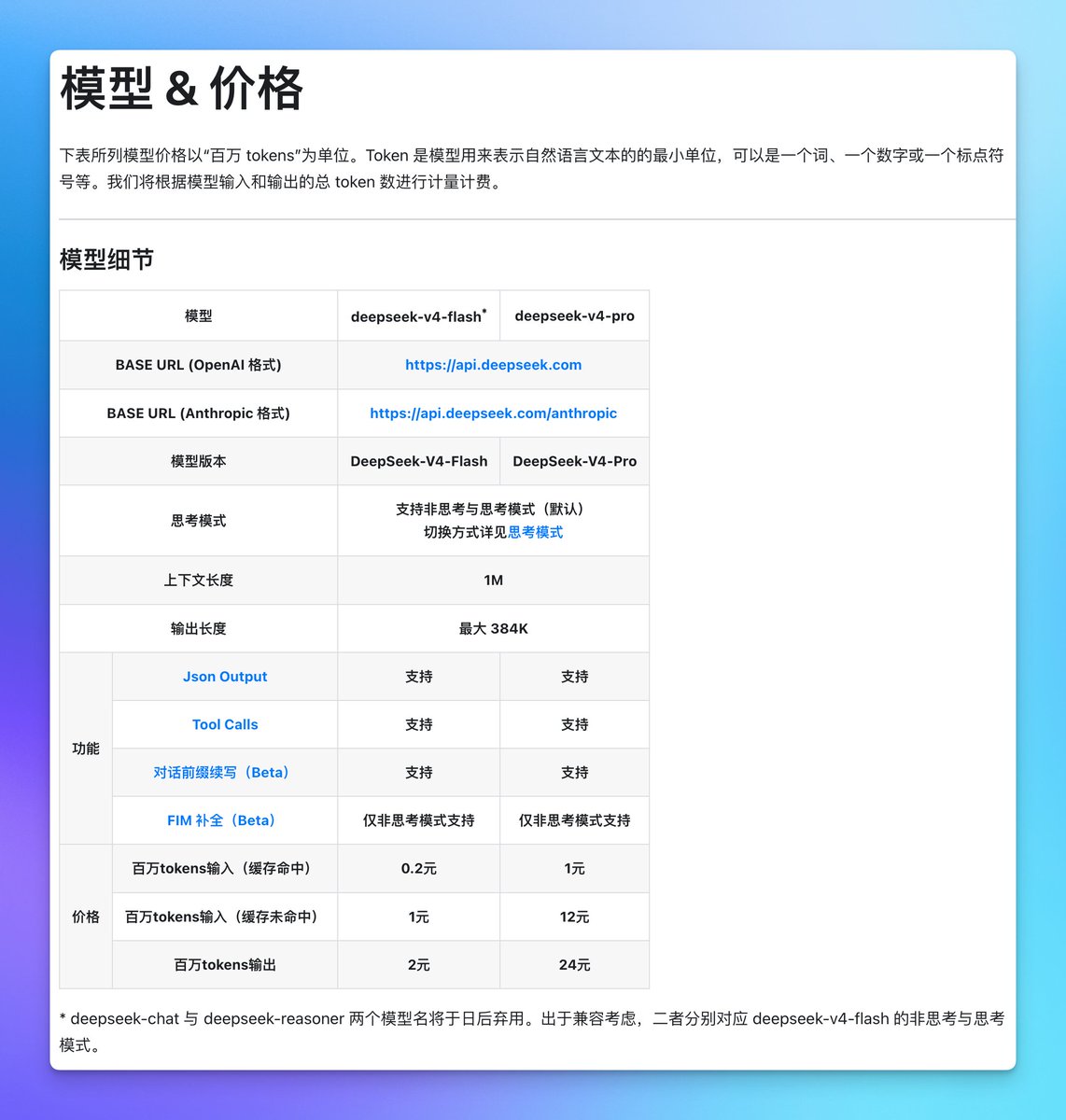Image resolution: width=1066 pixels, height=1120 pixels.
Task: Select the 最大 384K value
Action: pyautogui.click(x=493, y=628)
